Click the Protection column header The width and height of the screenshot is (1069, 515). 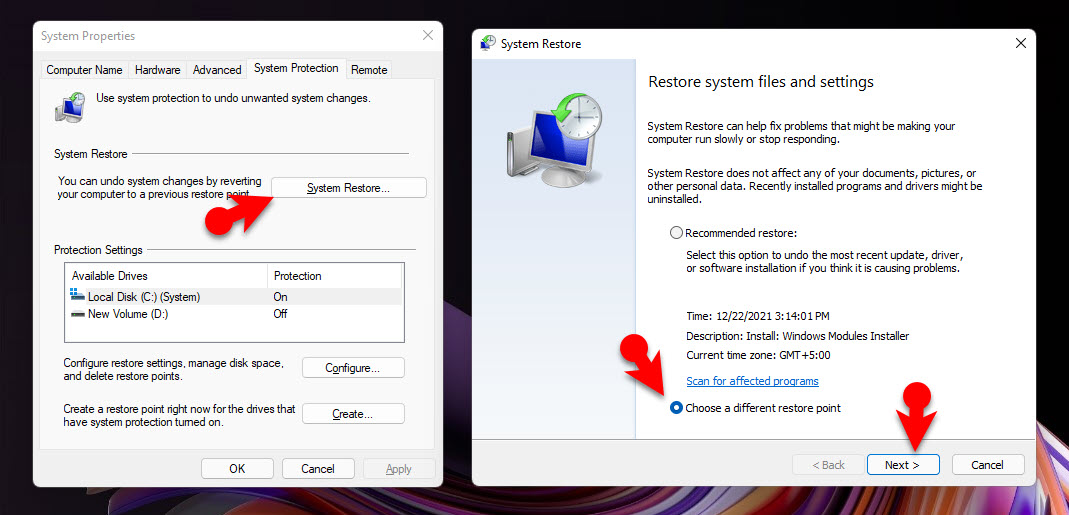coord(334,276)
